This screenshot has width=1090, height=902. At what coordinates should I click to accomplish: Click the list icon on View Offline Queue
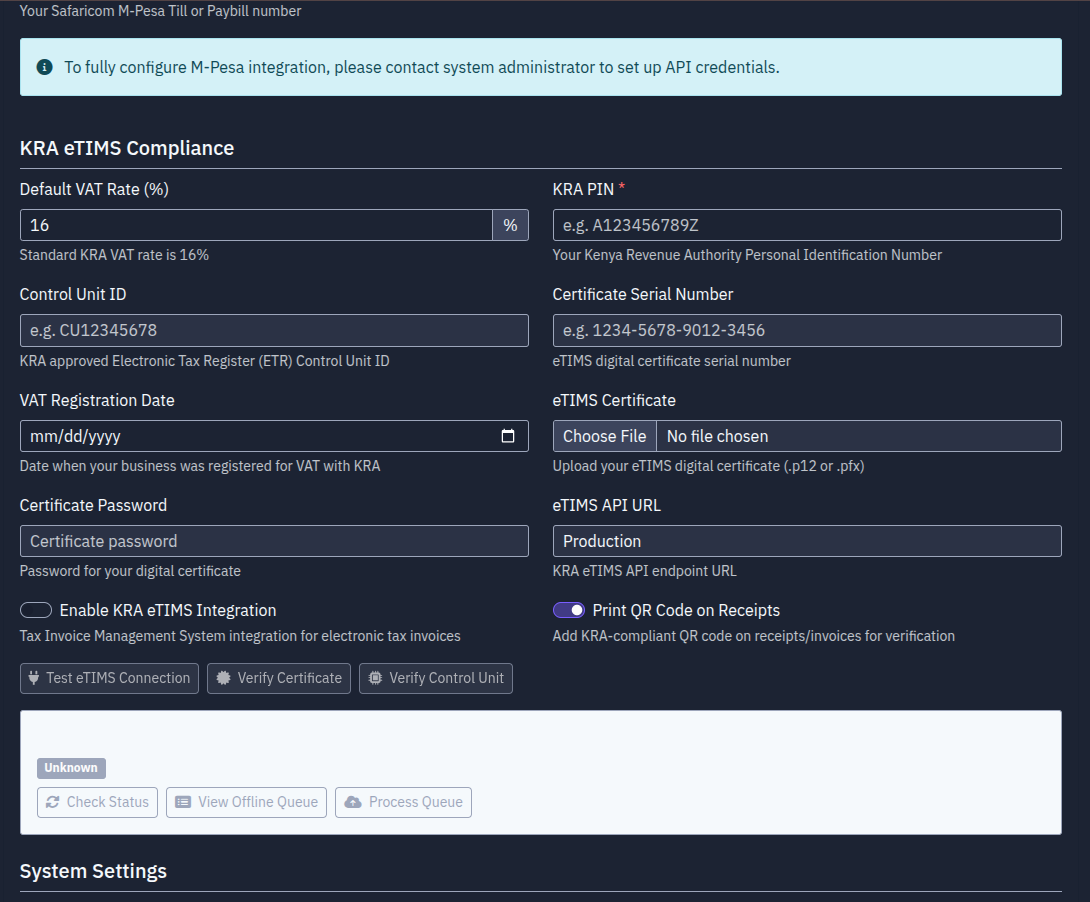click(183, 802)
